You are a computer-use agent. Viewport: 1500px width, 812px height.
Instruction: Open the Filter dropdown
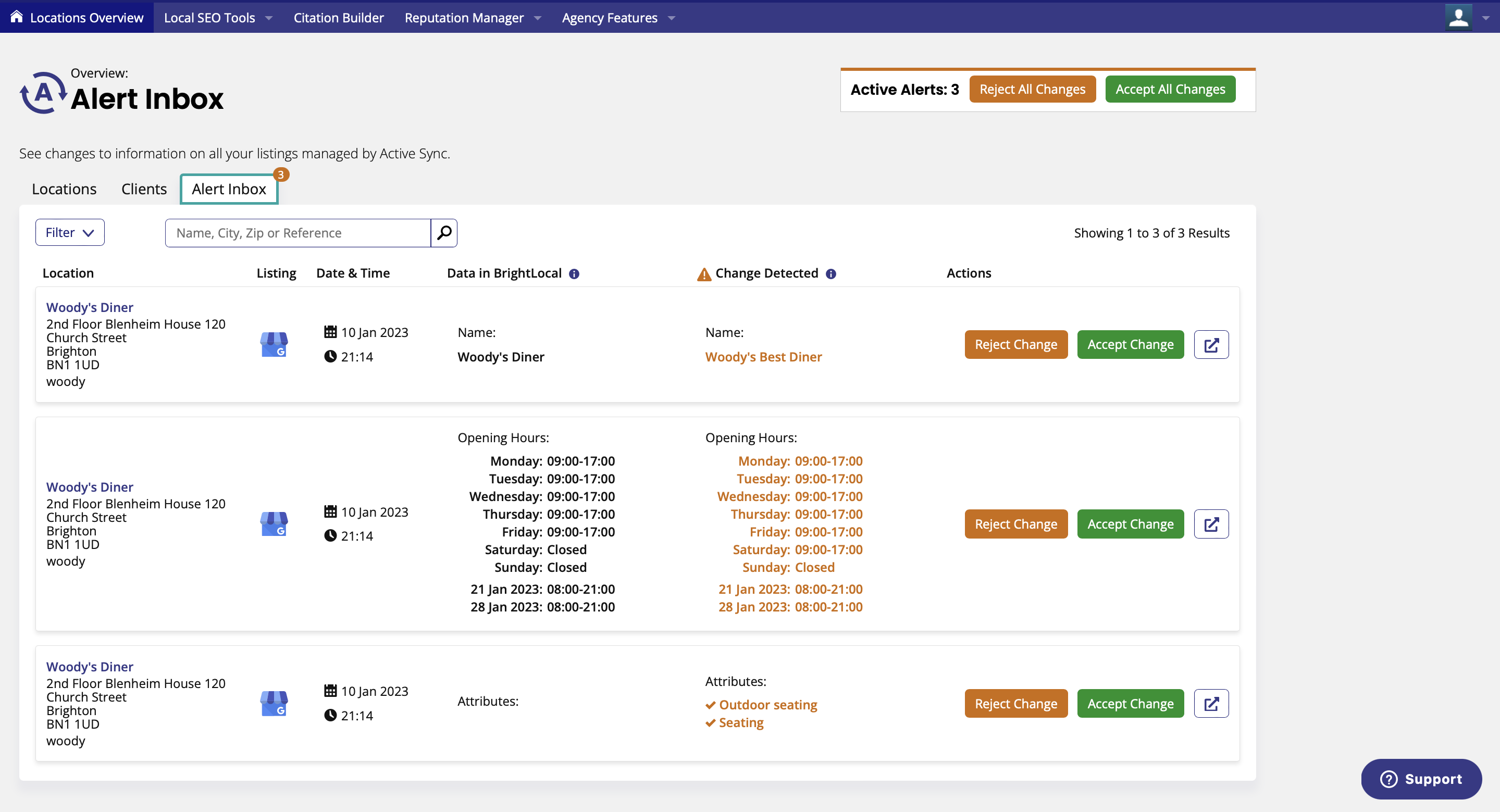tap(70, 232)
